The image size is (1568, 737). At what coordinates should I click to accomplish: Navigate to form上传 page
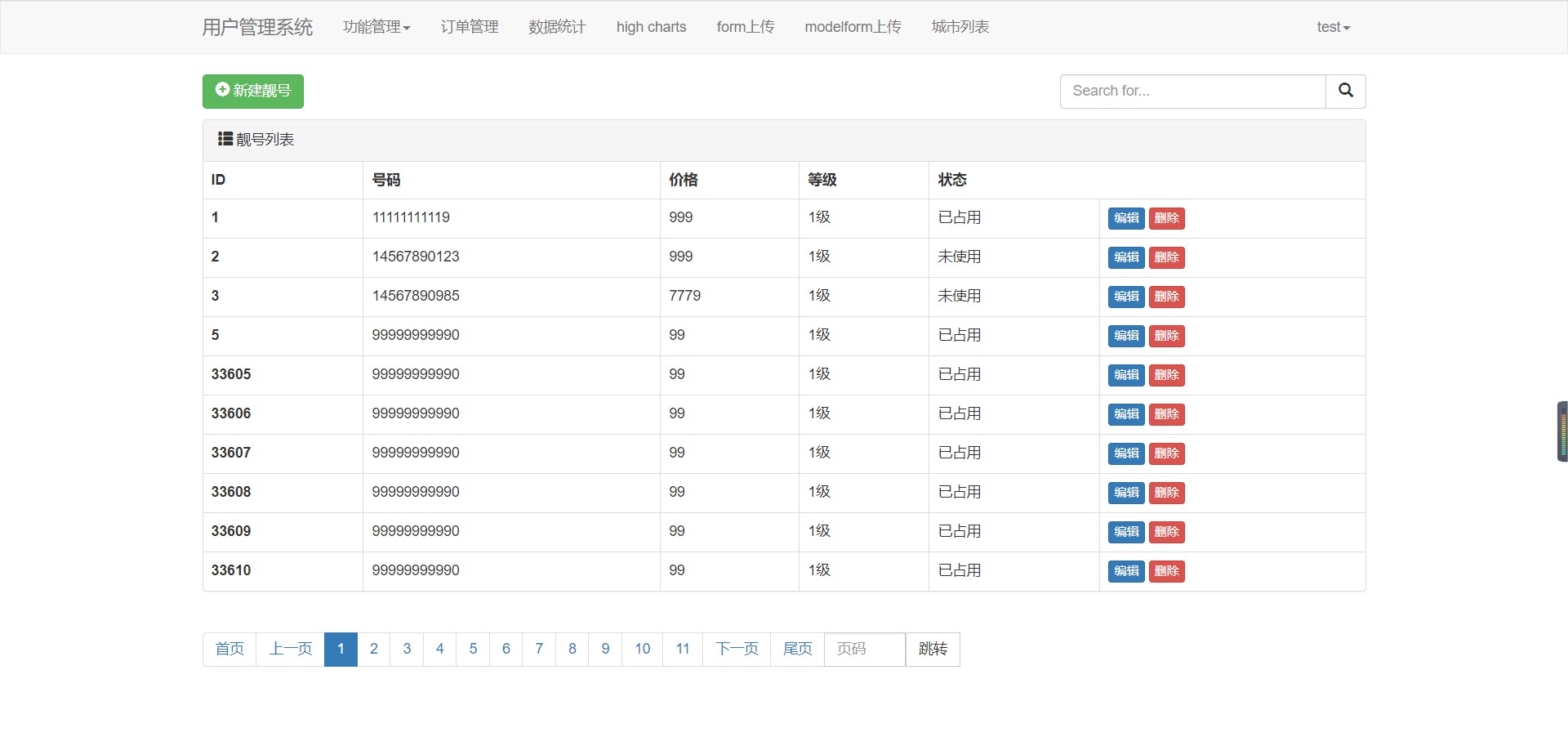[x=744, y=27]
